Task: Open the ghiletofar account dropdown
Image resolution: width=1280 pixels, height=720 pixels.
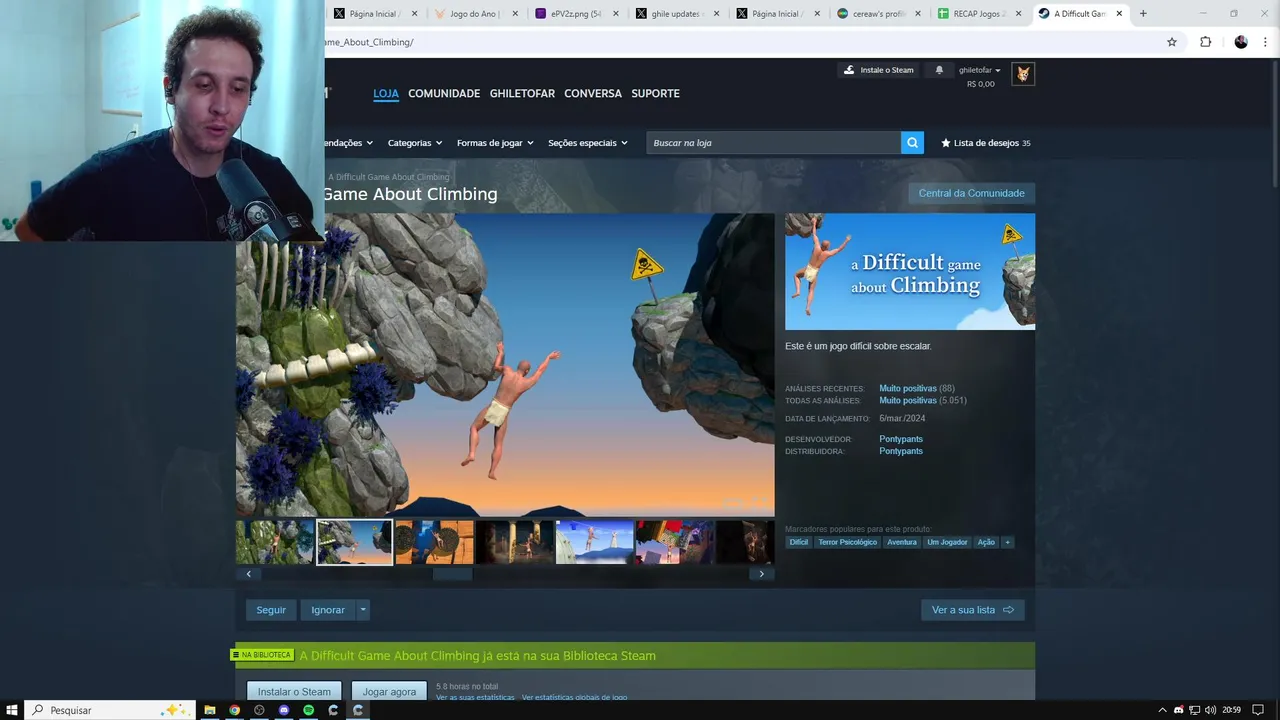Action: (979, 70)
